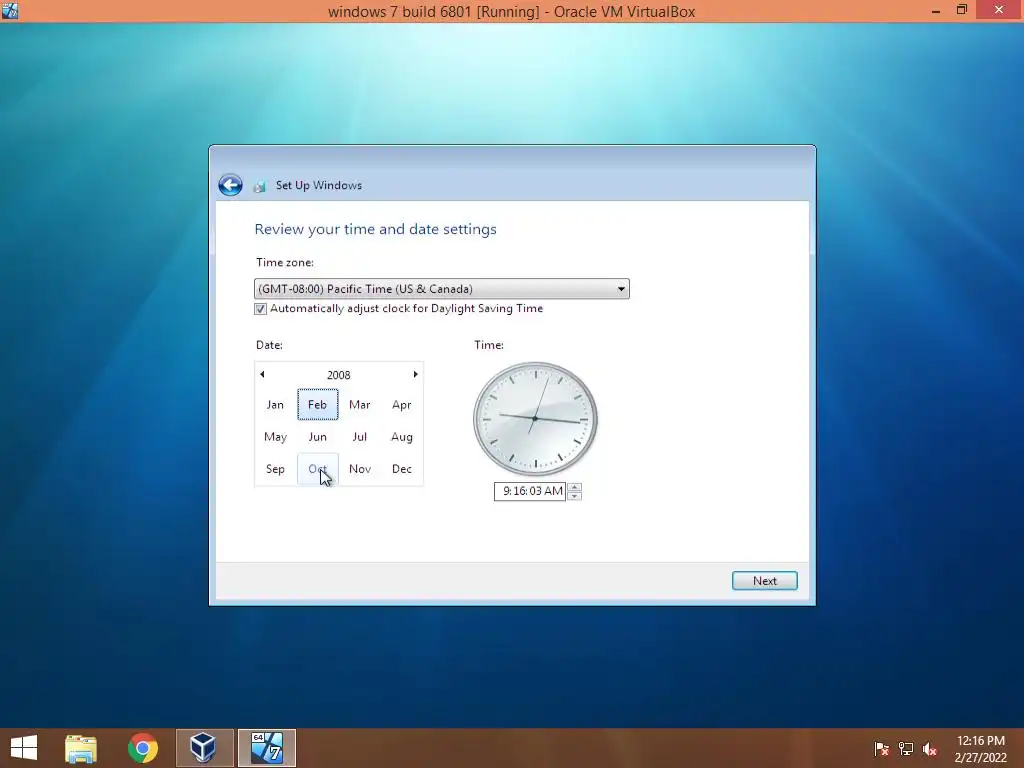Viewport: 1024px width, 768px height.
Task: Open File Explorer from taskbar
Action: click(x=81, y=748)
